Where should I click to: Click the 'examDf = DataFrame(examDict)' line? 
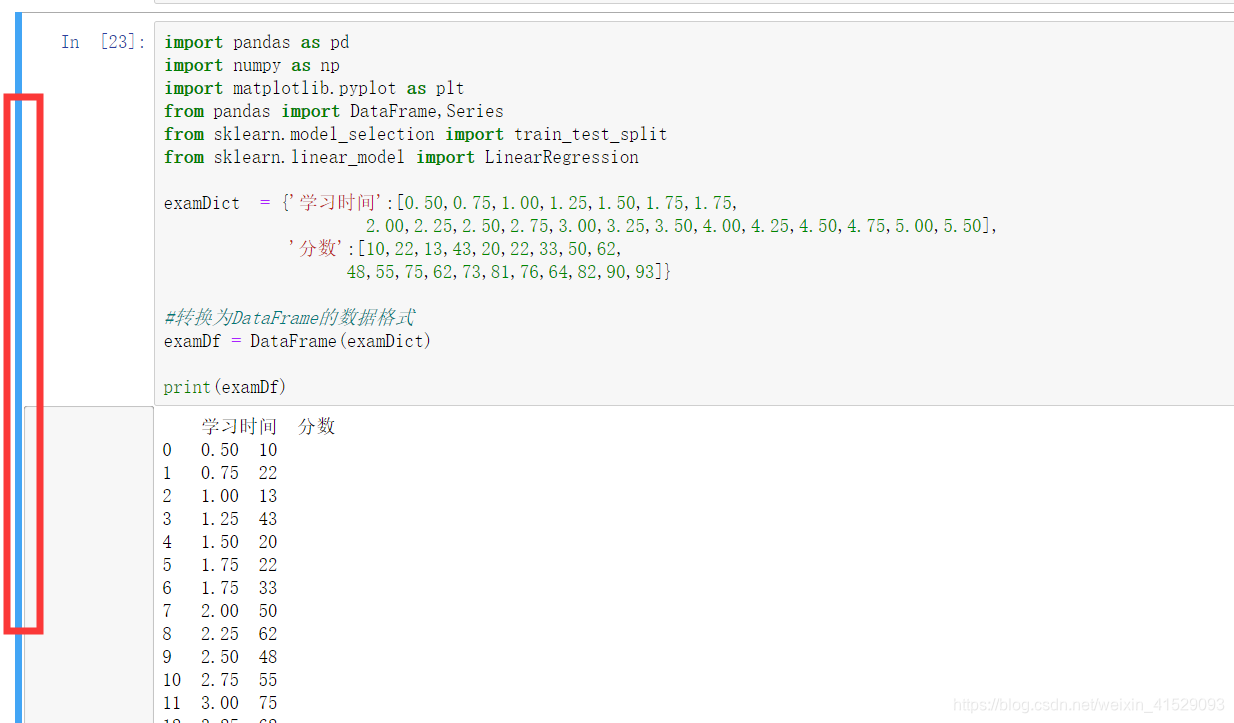[x=298, y=341]
